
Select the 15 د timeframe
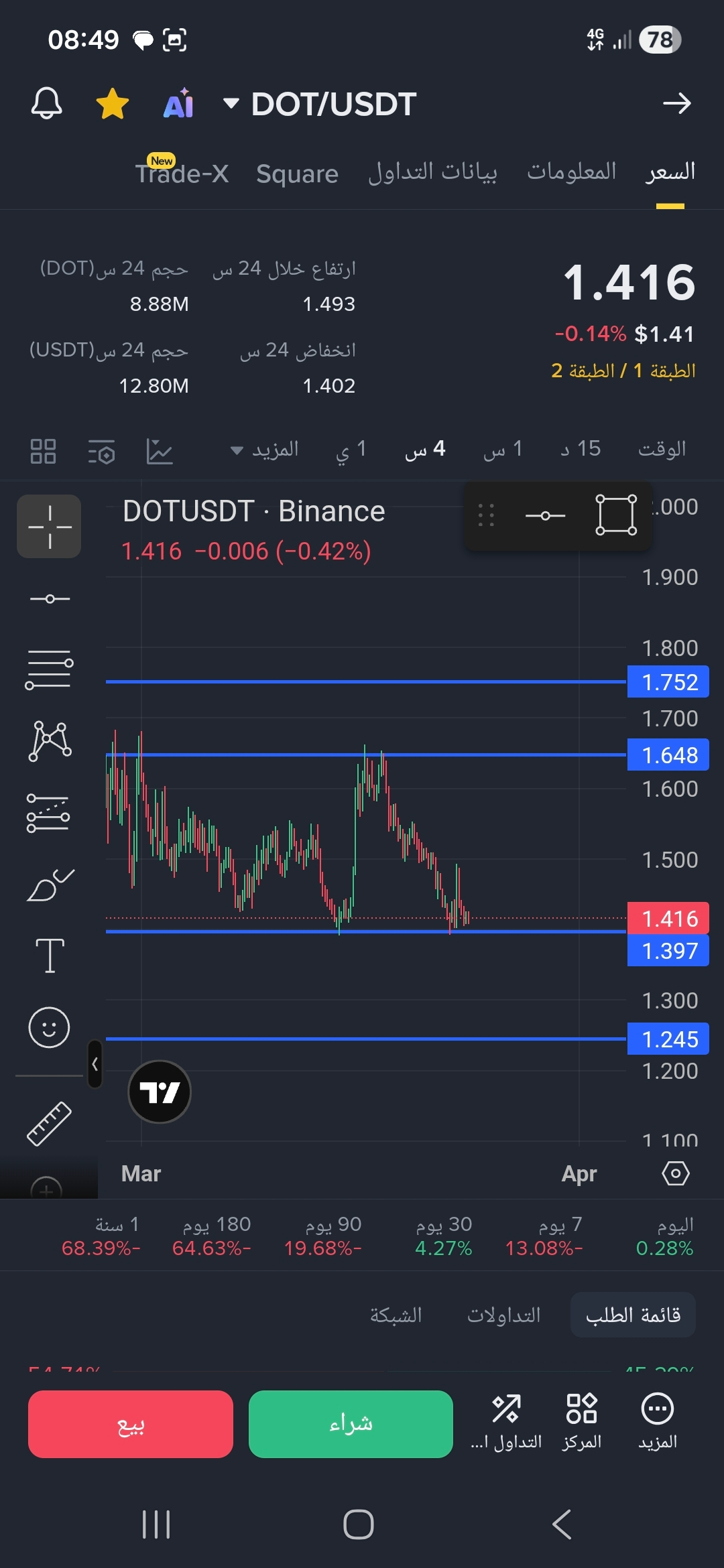pos(581,449)
